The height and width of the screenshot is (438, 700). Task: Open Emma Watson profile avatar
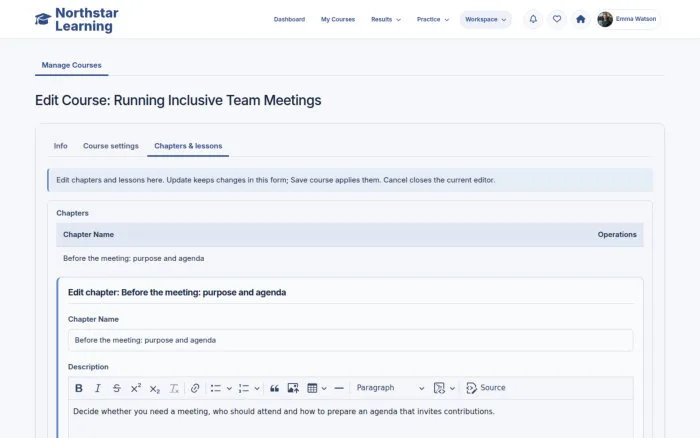pyautogui.click(x=605, y=19)
